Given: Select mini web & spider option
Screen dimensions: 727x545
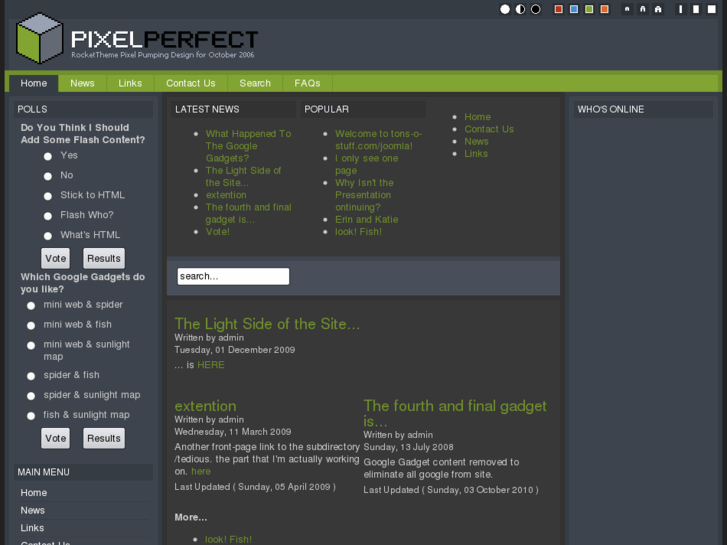Looking at the screenshot, I should pos(31,306).
